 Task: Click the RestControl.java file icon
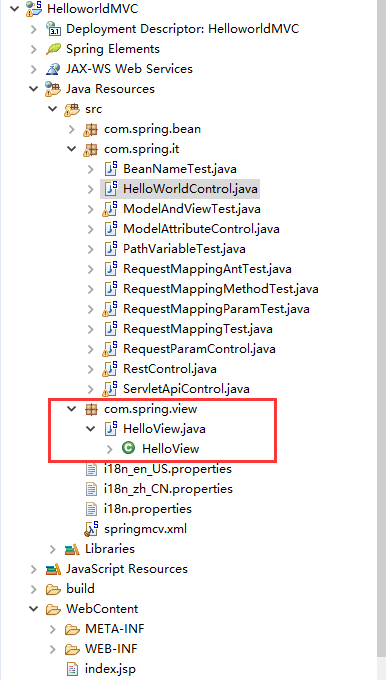111,368
